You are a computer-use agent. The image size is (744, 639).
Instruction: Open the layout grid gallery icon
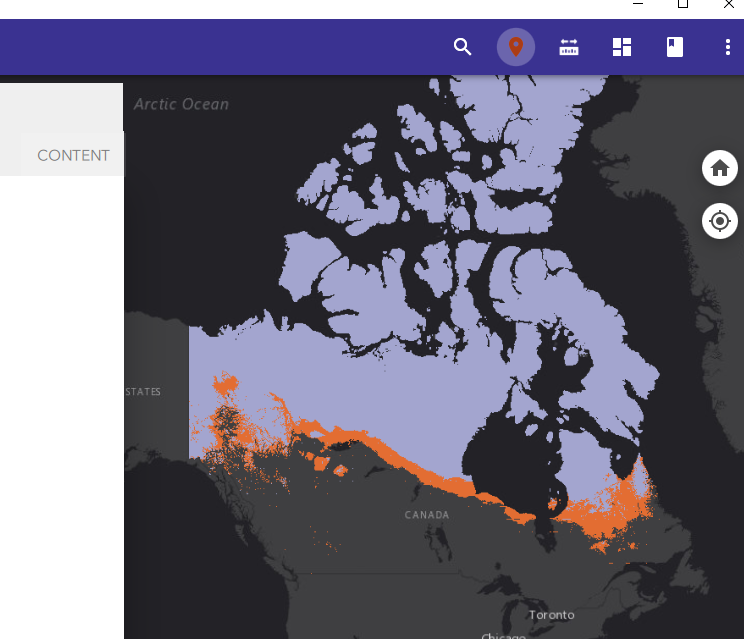[622, 47]
